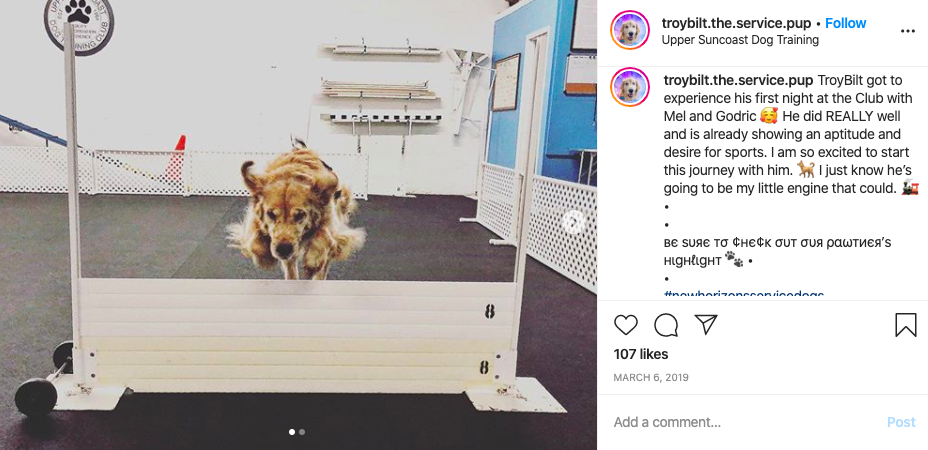Share post with paper plane icon
This screenshot has height=450, width=928.
click(705, 324)
